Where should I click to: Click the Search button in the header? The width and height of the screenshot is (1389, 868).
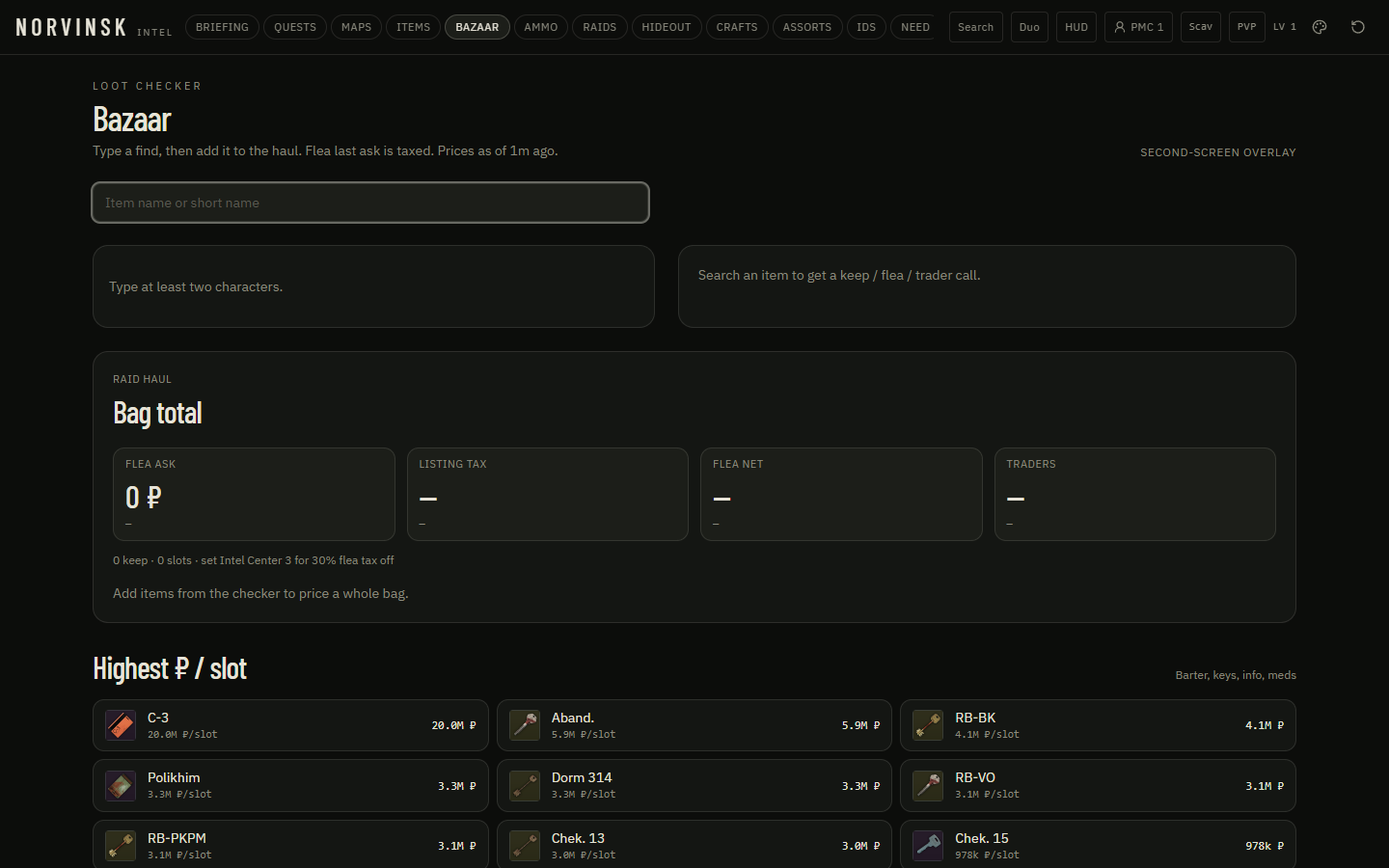click(x=976, y=27)
